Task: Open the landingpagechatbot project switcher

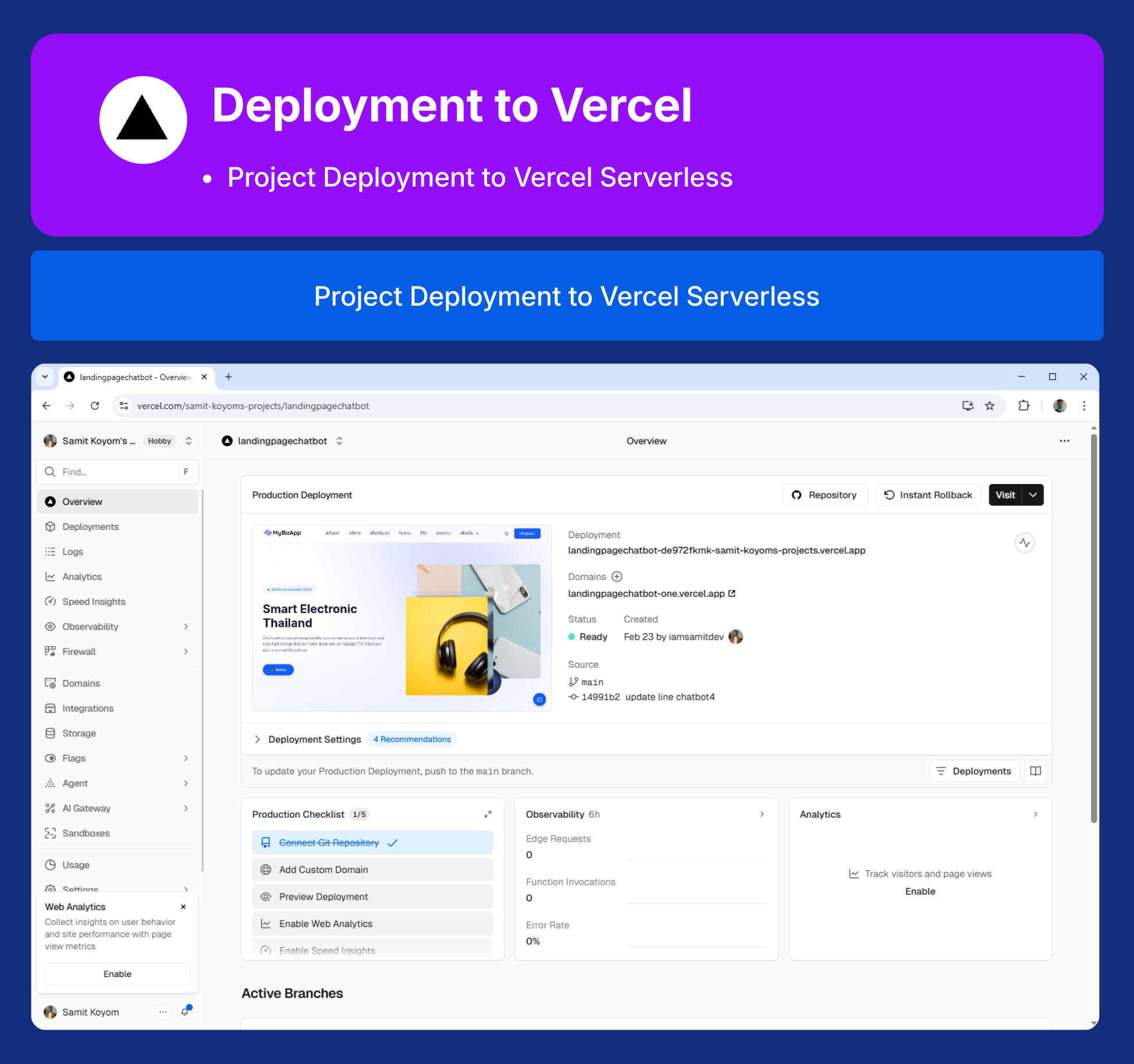Action: (339, 441)
